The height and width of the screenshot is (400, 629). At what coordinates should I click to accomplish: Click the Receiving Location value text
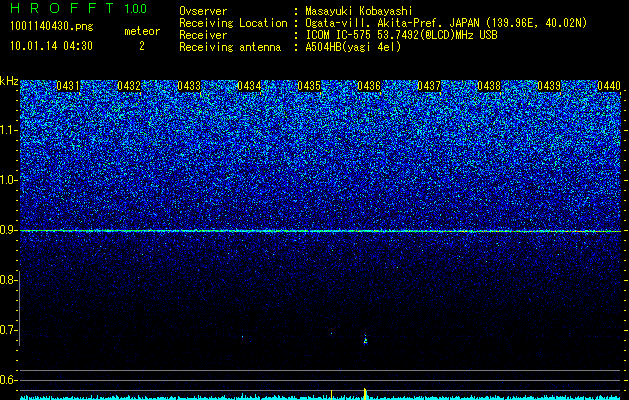[446, 23]
